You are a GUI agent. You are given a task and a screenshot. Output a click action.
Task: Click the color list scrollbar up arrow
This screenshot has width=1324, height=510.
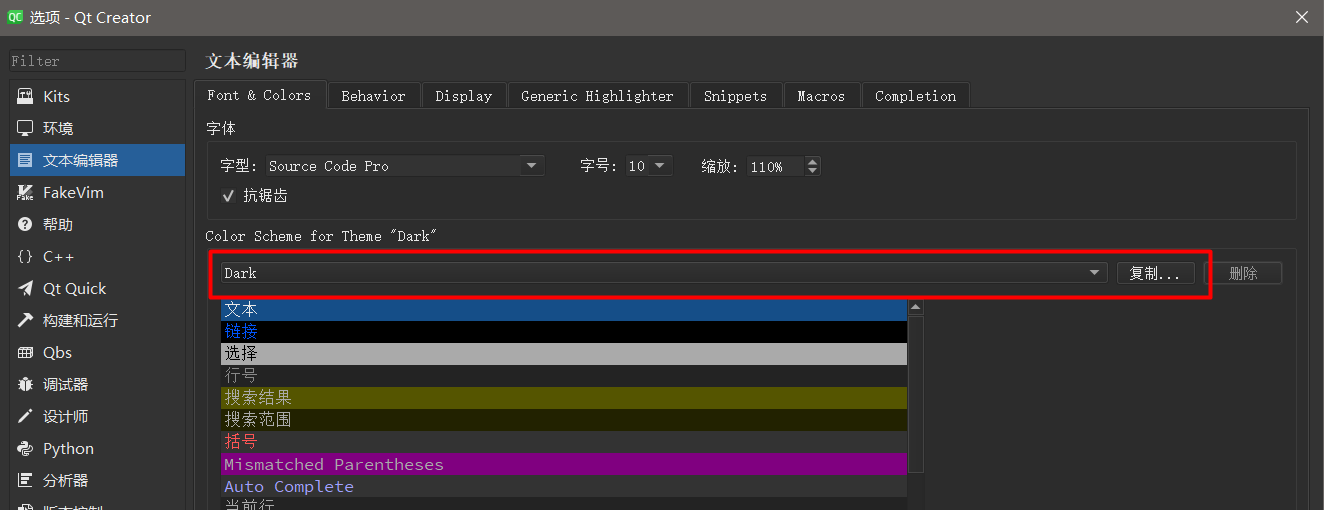(915, 306)
